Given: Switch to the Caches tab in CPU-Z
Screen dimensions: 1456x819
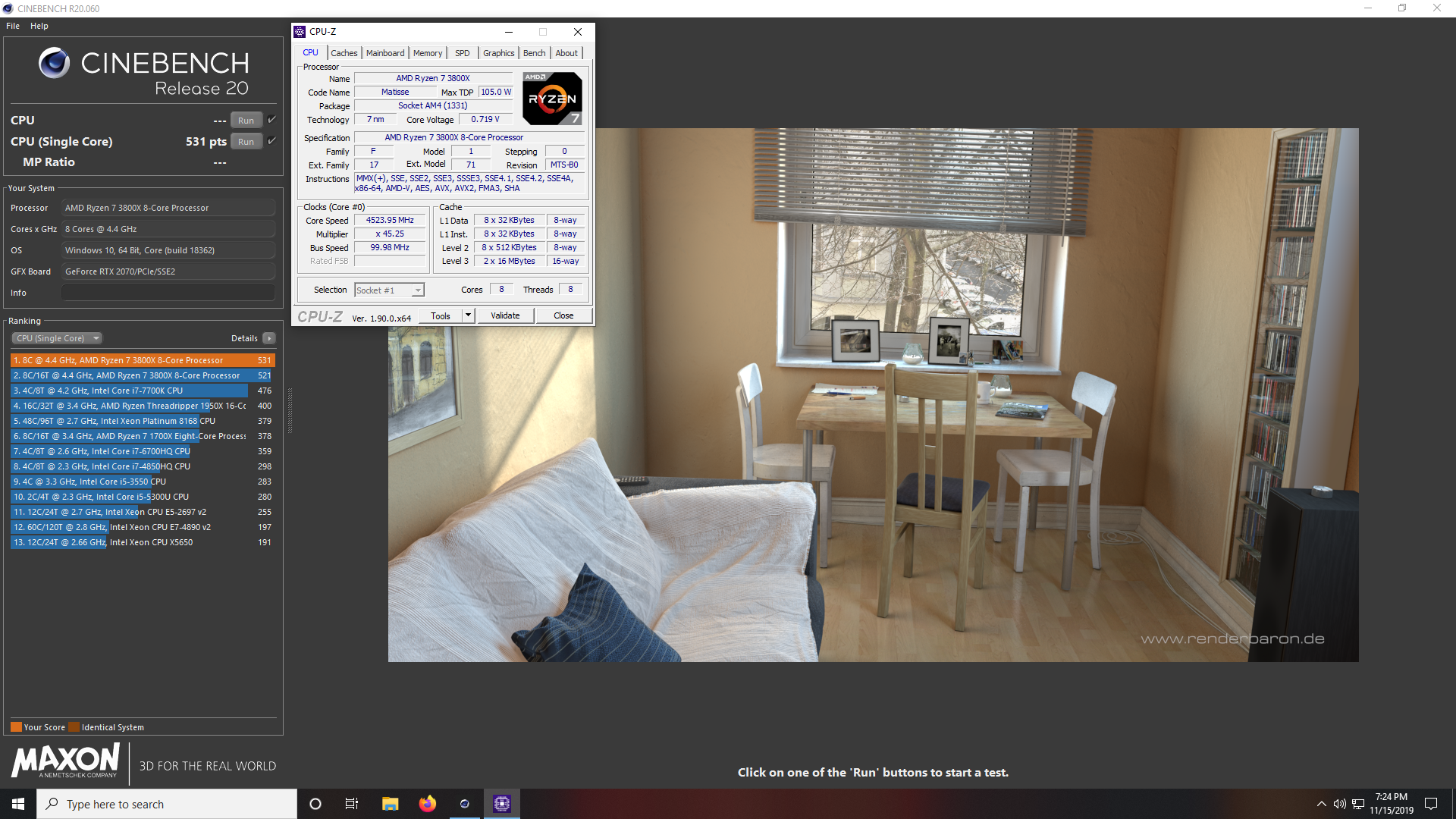Looking at the screenshot, I should tap(344, 53).
